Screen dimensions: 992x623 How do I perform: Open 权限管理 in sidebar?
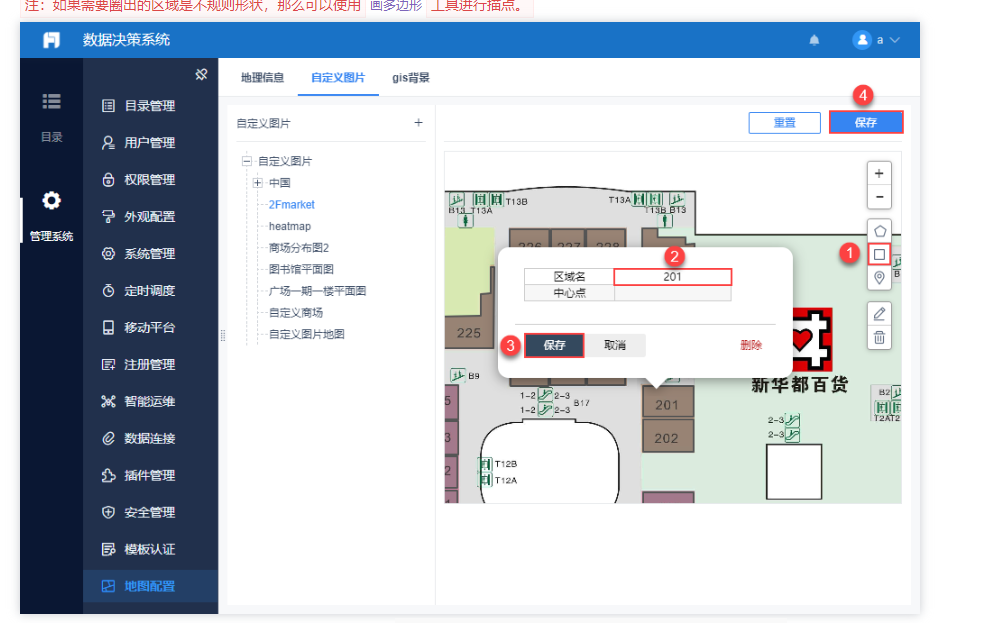click(150, 180)
